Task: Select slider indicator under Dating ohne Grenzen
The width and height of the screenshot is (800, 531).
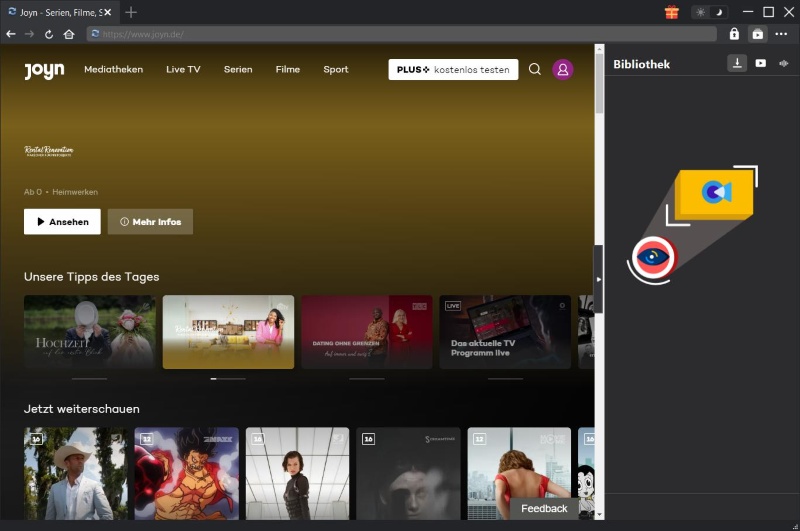Action: pos(367,379)
